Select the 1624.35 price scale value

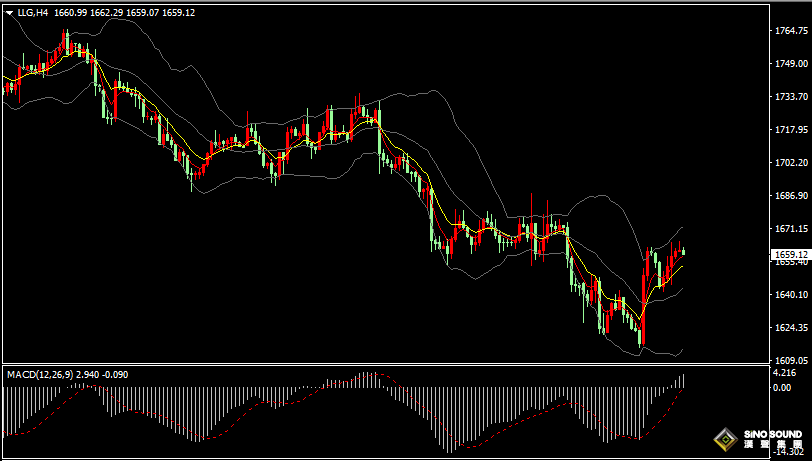pyautogui.click(x=791, y=327)
